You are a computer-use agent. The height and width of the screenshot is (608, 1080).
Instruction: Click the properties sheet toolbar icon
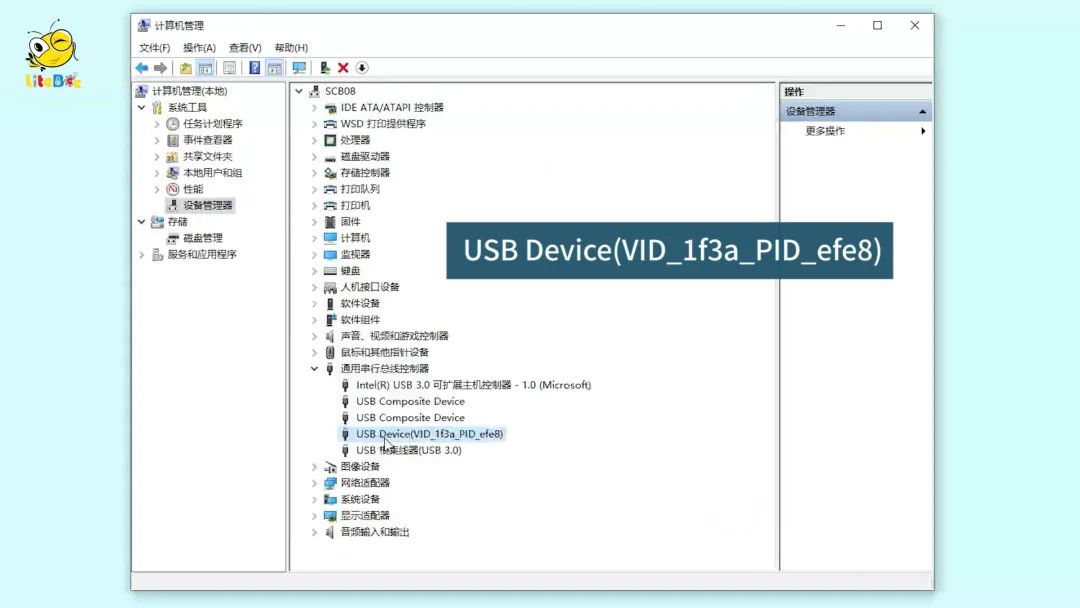[x=229, y=68]
